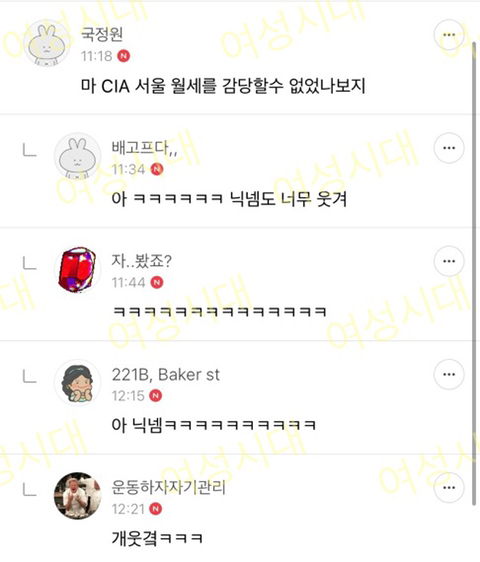Viewport: 480px width, 562px height.
Task: Open more options for 자..봤죠? reply
Action: click(449, 261)
